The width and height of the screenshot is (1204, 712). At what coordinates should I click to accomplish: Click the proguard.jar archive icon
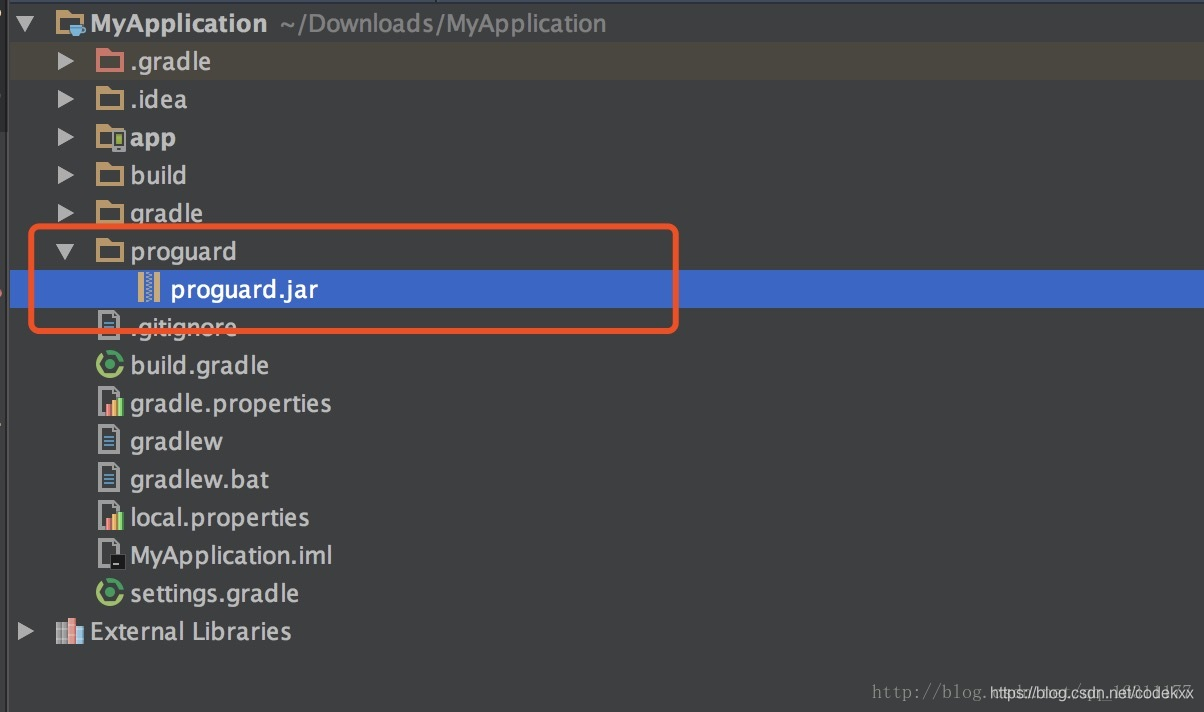coord(149,288)
